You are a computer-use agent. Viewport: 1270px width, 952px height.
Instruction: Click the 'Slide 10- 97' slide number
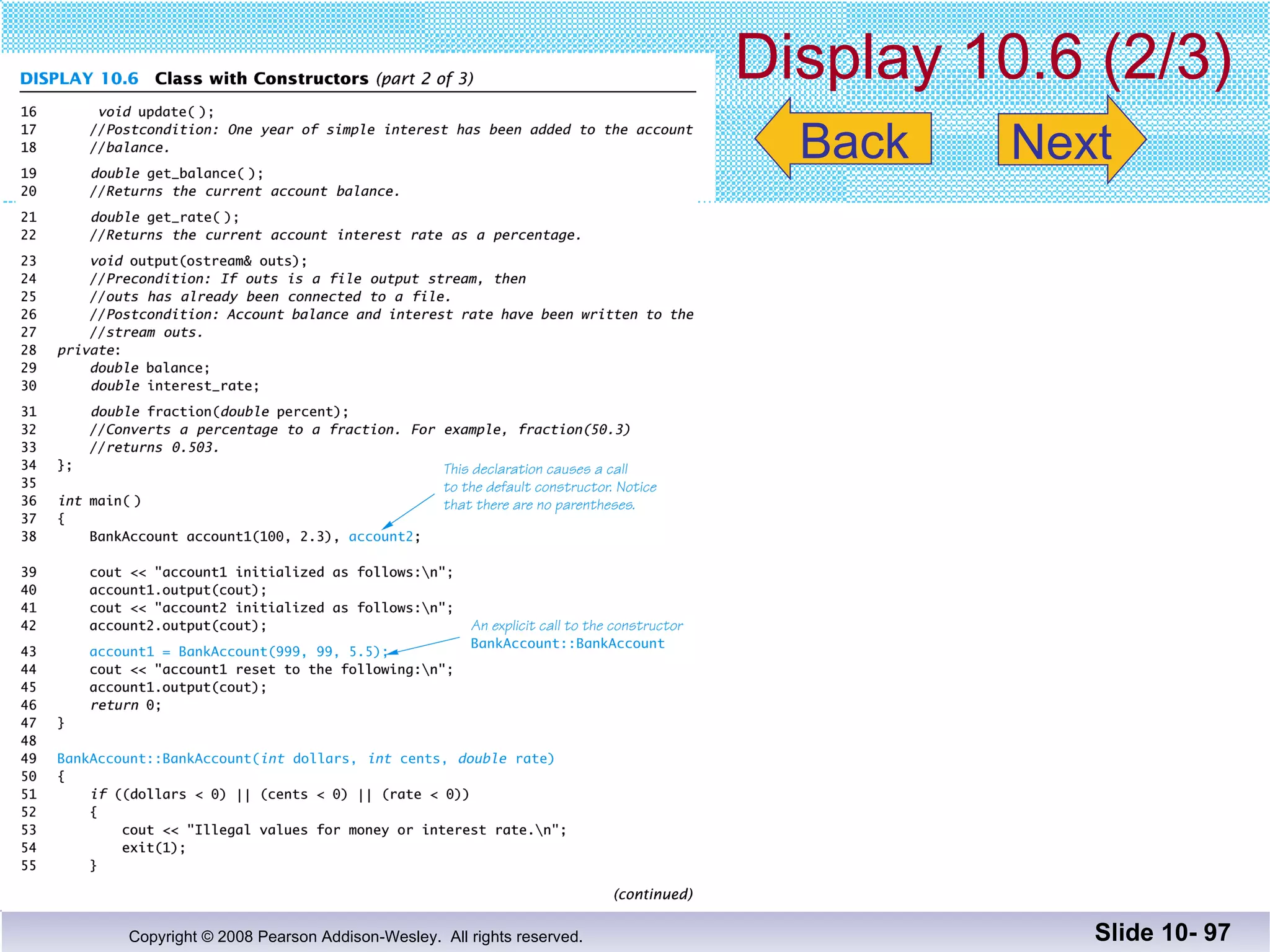pos(1162,933)
